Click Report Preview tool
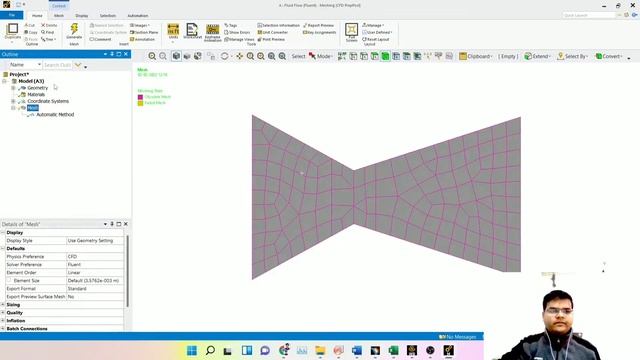This screenshot has height=360, width=640. click(x=318, y=25)
